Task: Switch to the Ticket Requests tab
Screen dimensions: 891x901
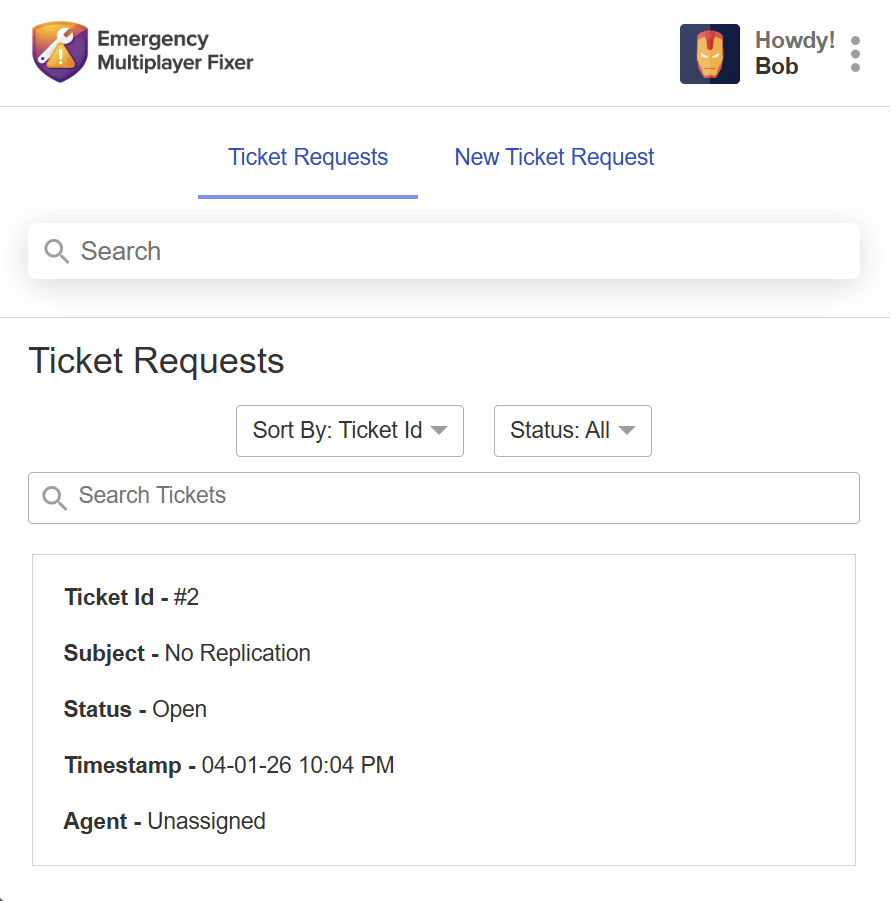Action: 308,157
